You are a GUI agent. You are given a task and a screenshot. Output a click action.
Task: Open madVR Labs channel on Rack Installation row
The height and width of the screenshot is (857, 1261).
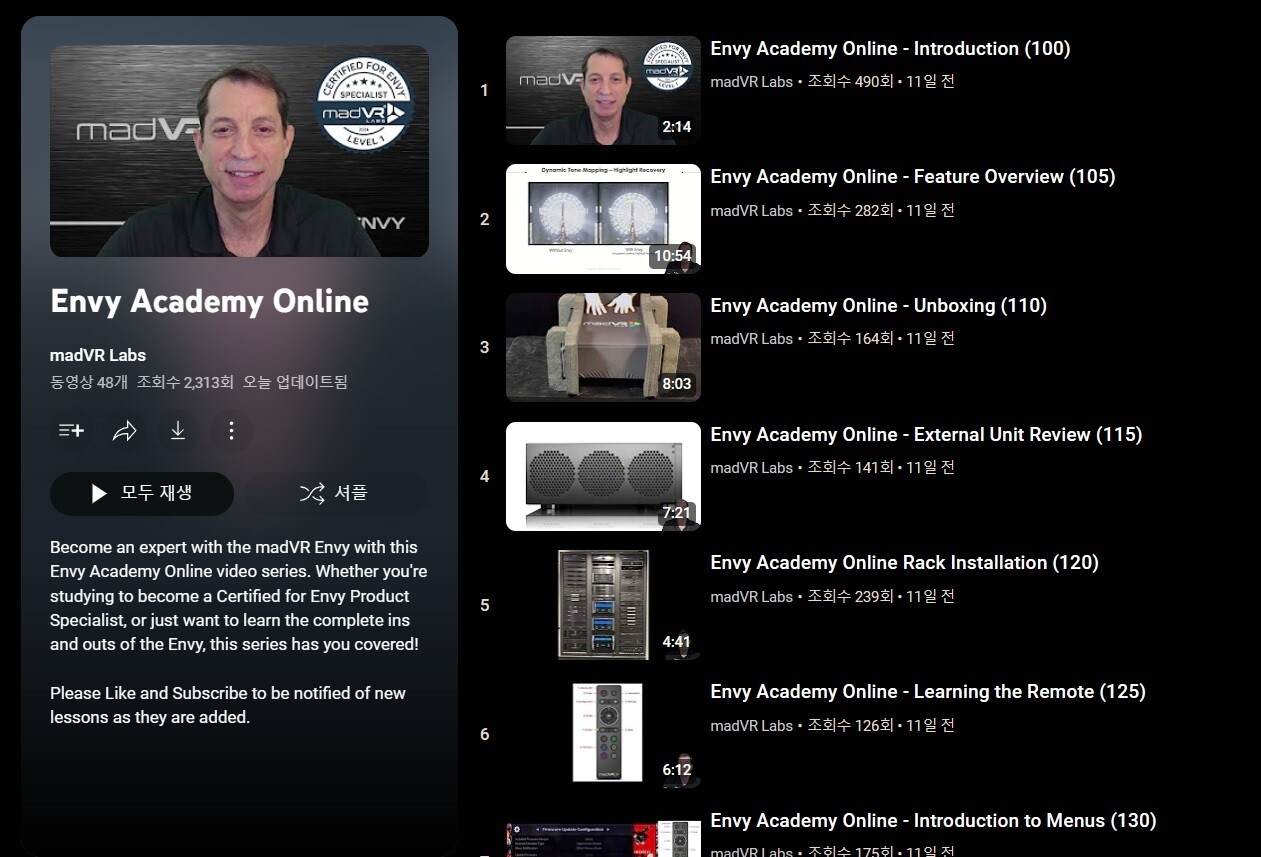pos(751,597)
